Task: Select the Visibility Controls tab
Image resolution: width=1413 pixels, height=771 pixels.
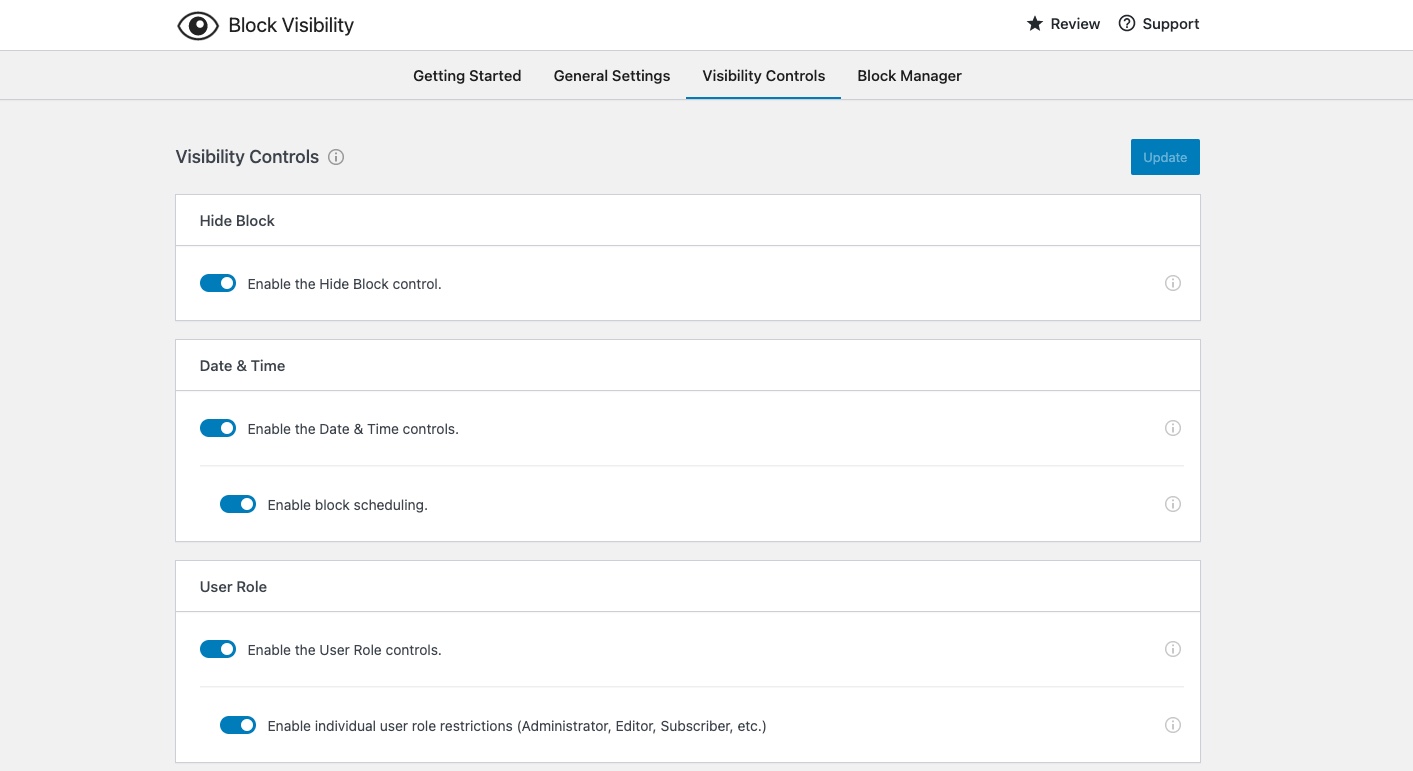Action: tap(764, 76)
